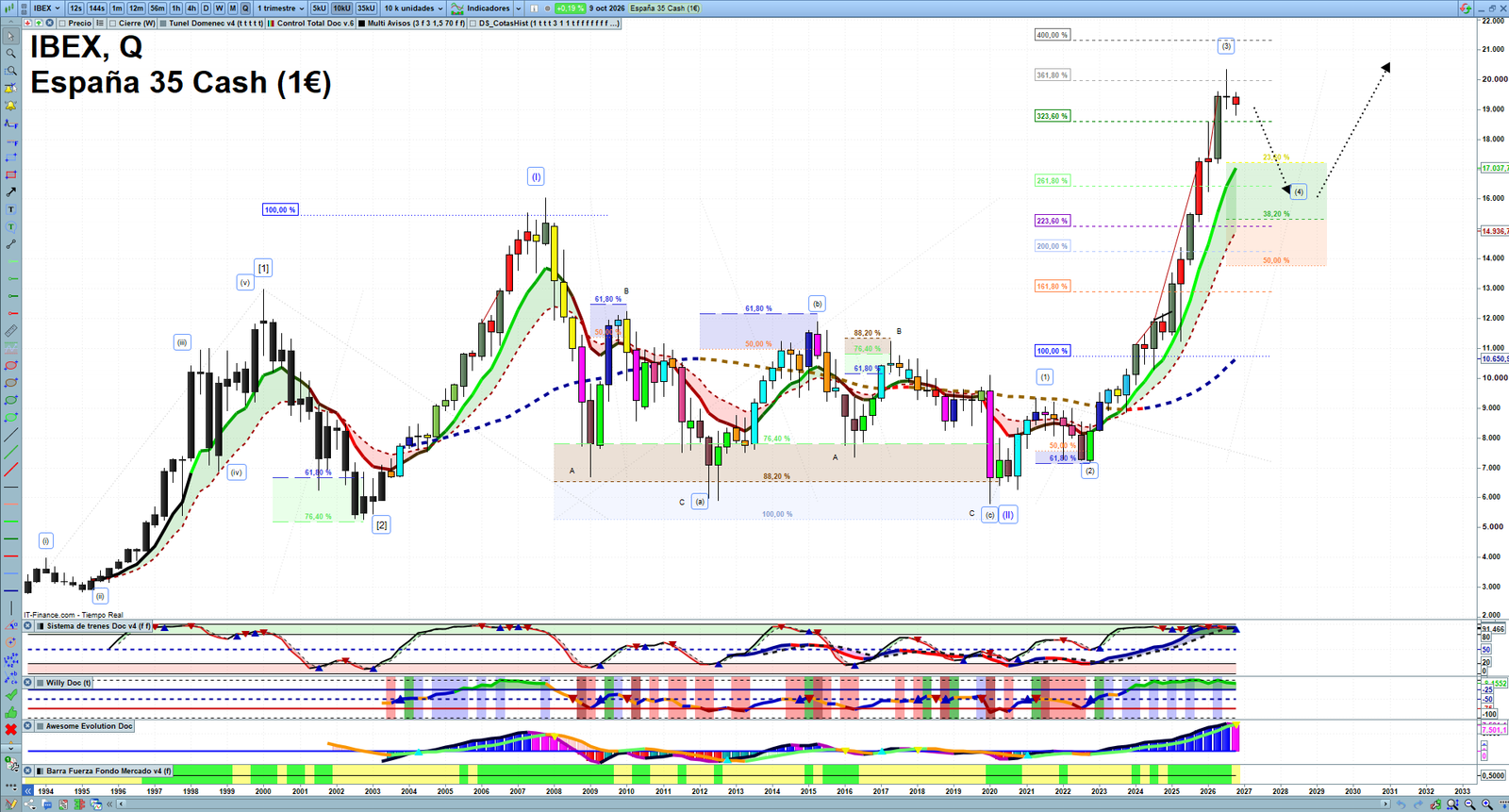Open the share icon in bottom toolbar
1509x812 pixels.
pyautogui.click(x=30, y=804)
